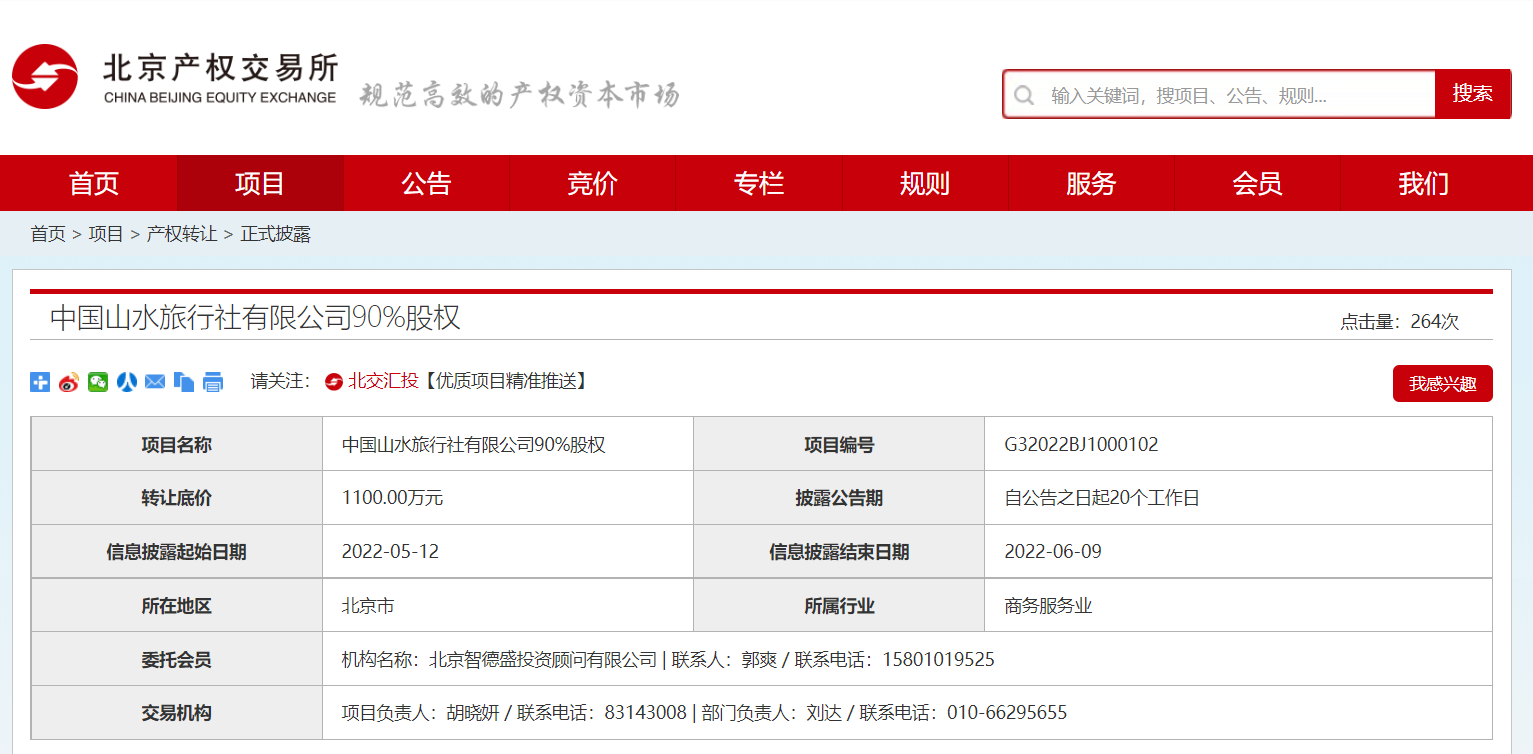This screenshot has width=1533, height=754.
Task: Share to Weibo via the Weibo icon
Action: tap(68, 382)
